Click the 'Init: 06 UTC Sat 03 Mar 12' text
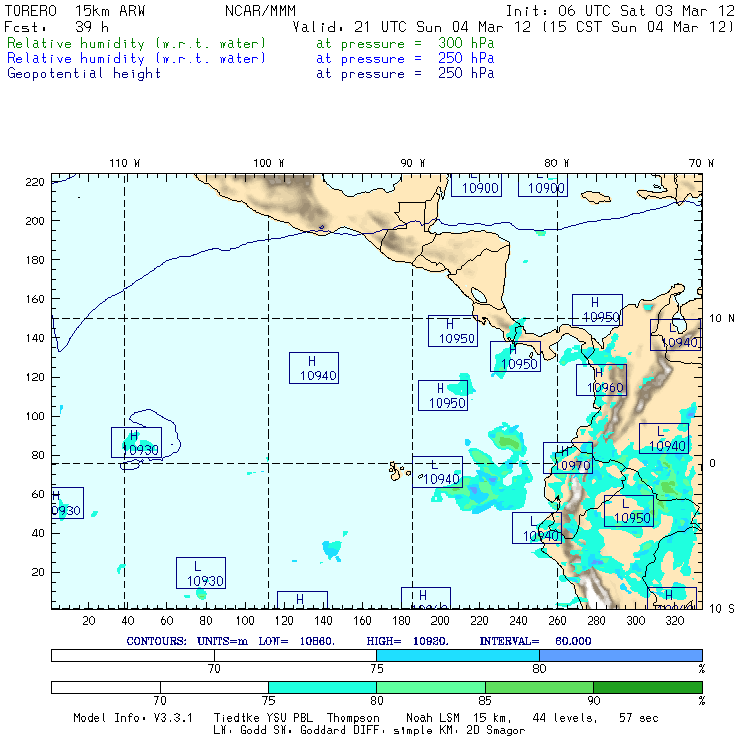Viewport: 740px width, 740px height. tap(620, 11)
